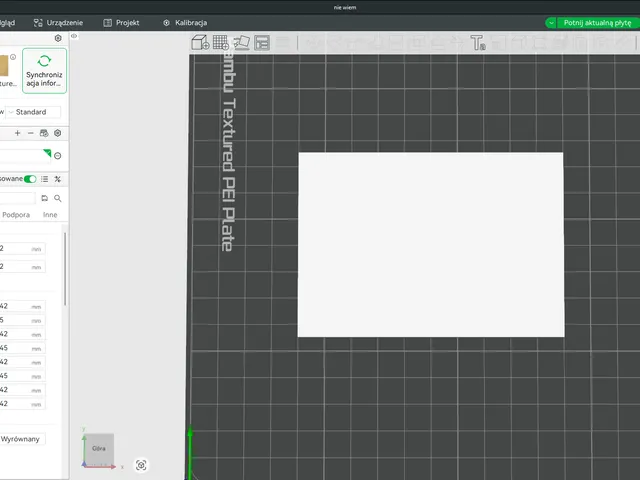640x480 pixels.
Task: Click the Góra face of view cube
Action: coord(99,449)
